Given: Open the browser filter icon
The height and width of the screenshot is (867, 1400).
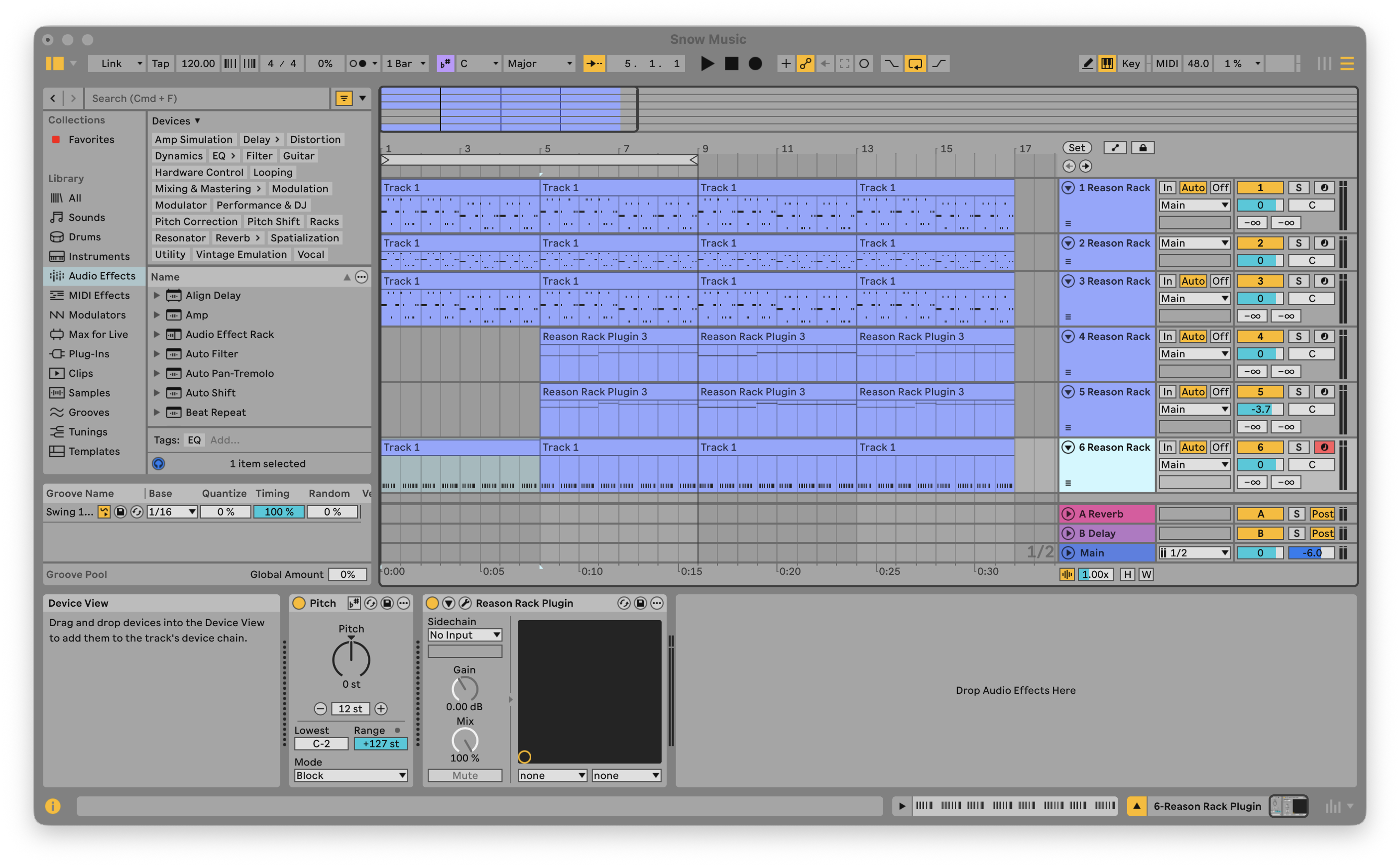Looking at the screenshot, I should click(x=343, y=98).
